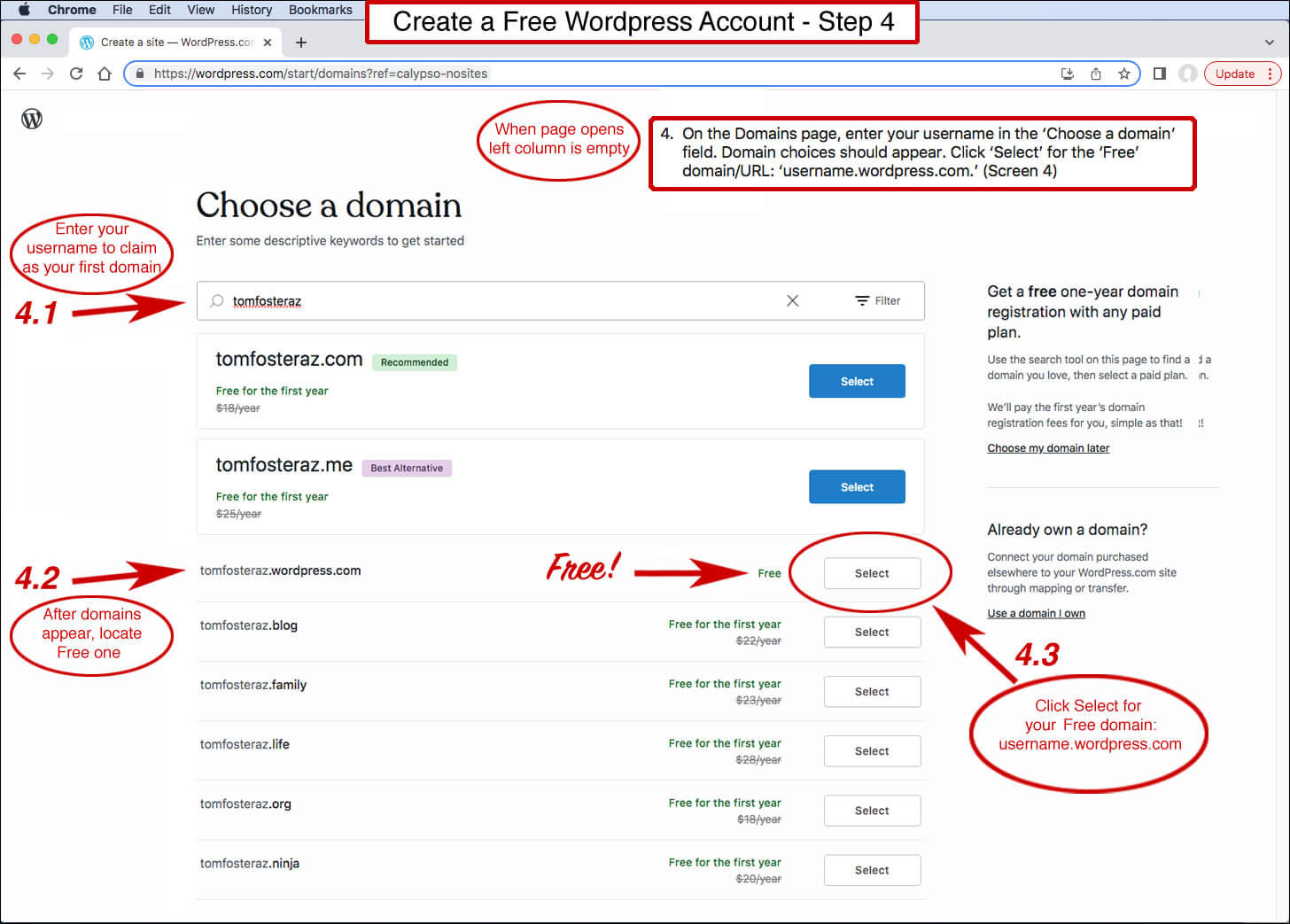Expand the tab list chevron
The image size is (1290, 924).
pyautogui.click(x=1269, y=43)
